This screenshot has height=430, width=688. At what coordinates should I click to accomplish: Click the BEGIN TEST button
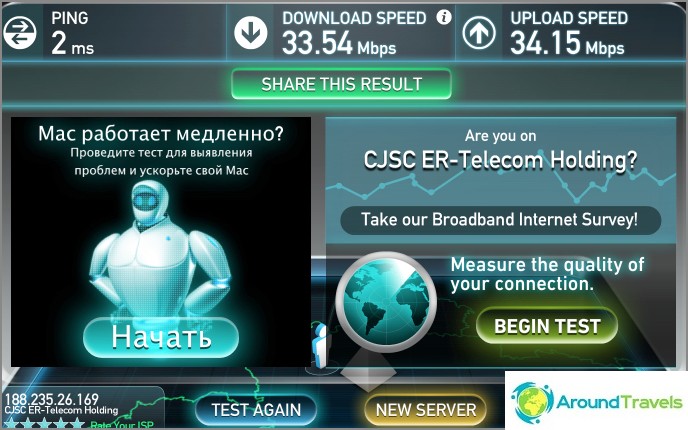(x=547, y=326)
